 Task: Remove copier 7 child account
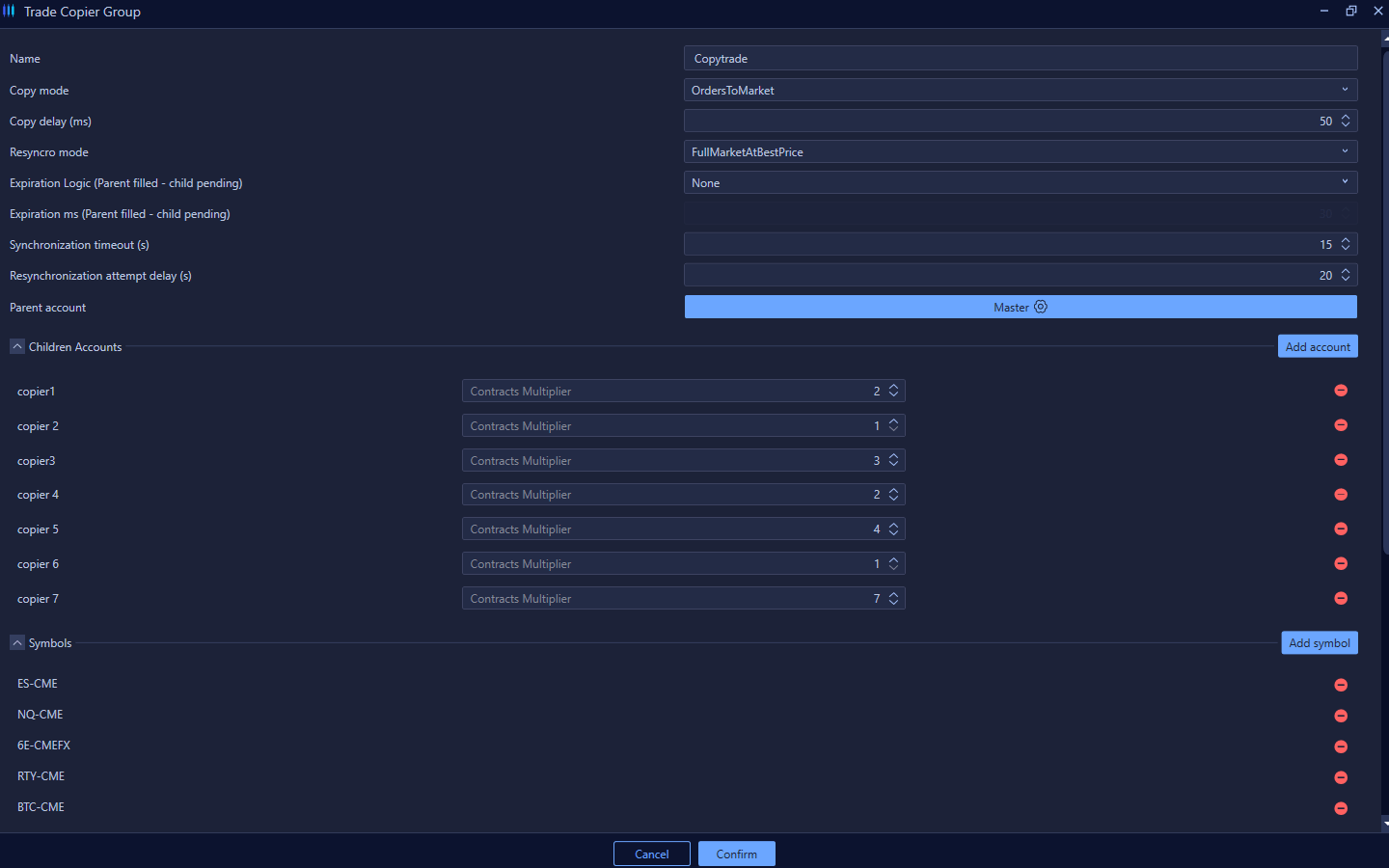tap(1340, 599)
